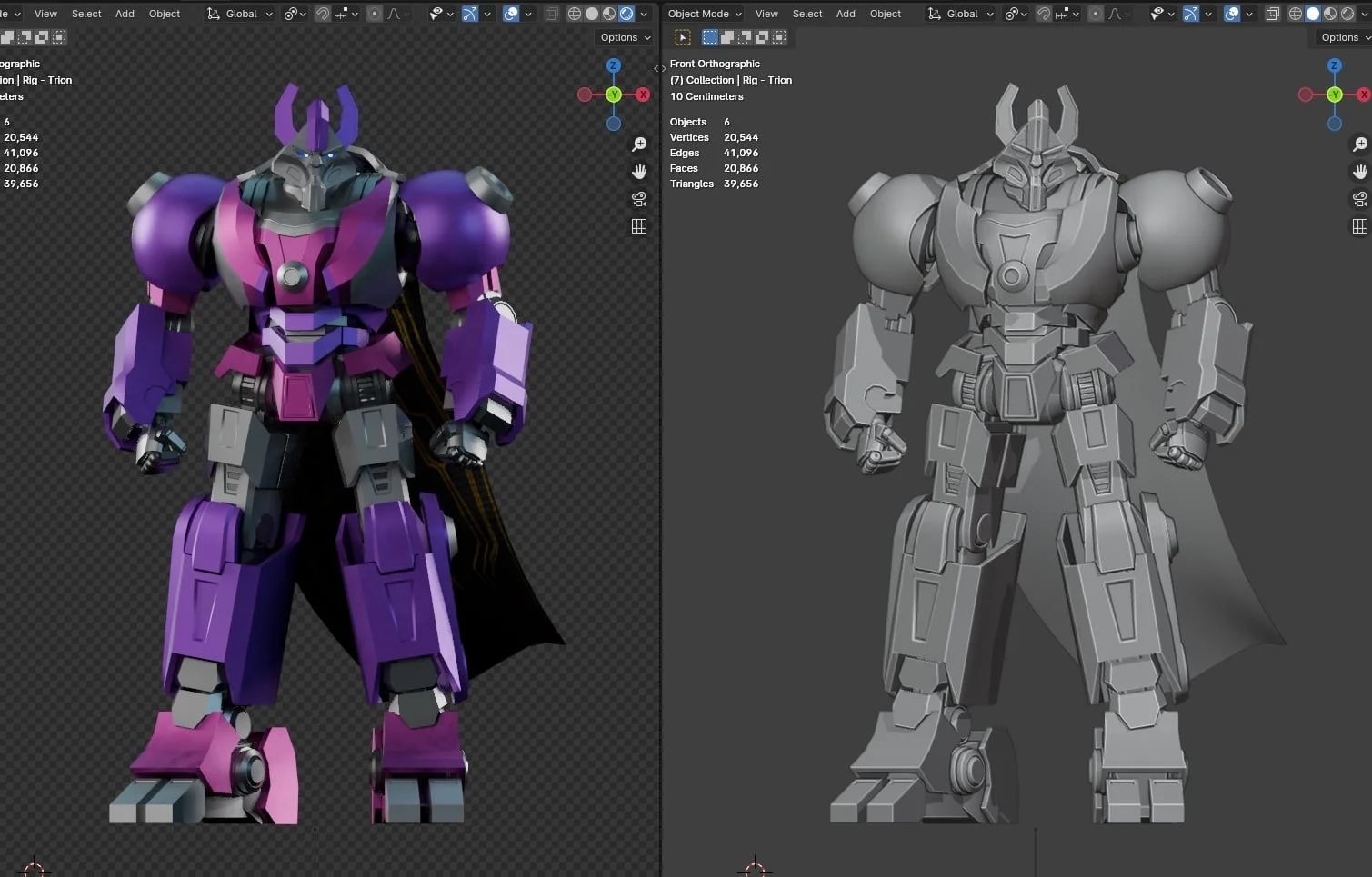Open the Object Mode dropdown
The height and width of the screenshot is (877, 1372).
[703, 13]
